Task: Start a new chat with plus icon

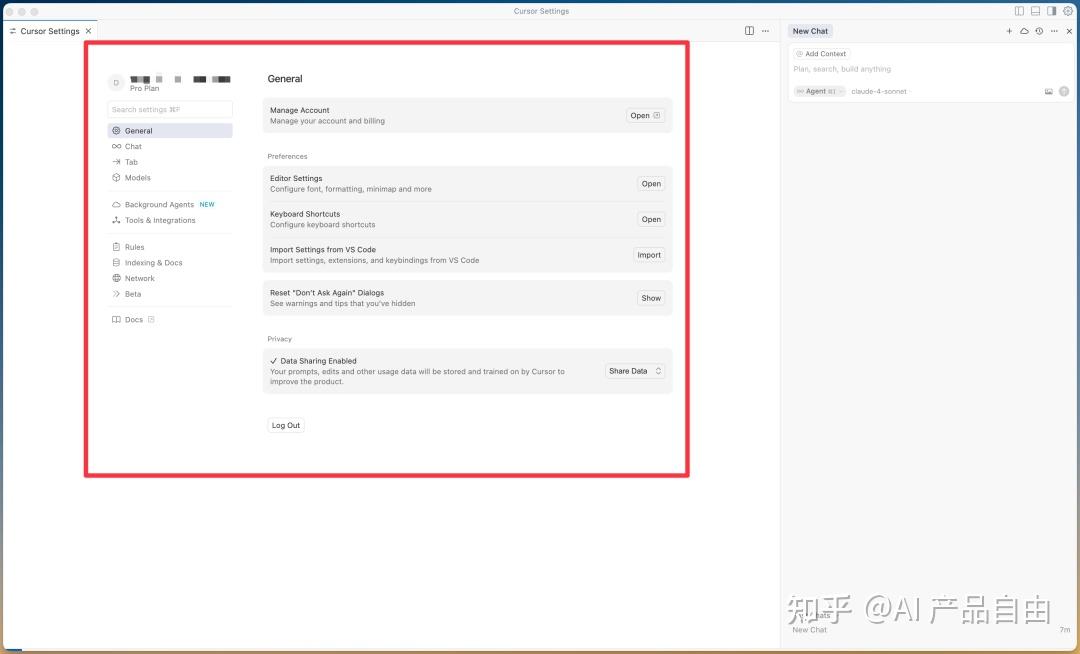Action: (x=1009, y=31)
